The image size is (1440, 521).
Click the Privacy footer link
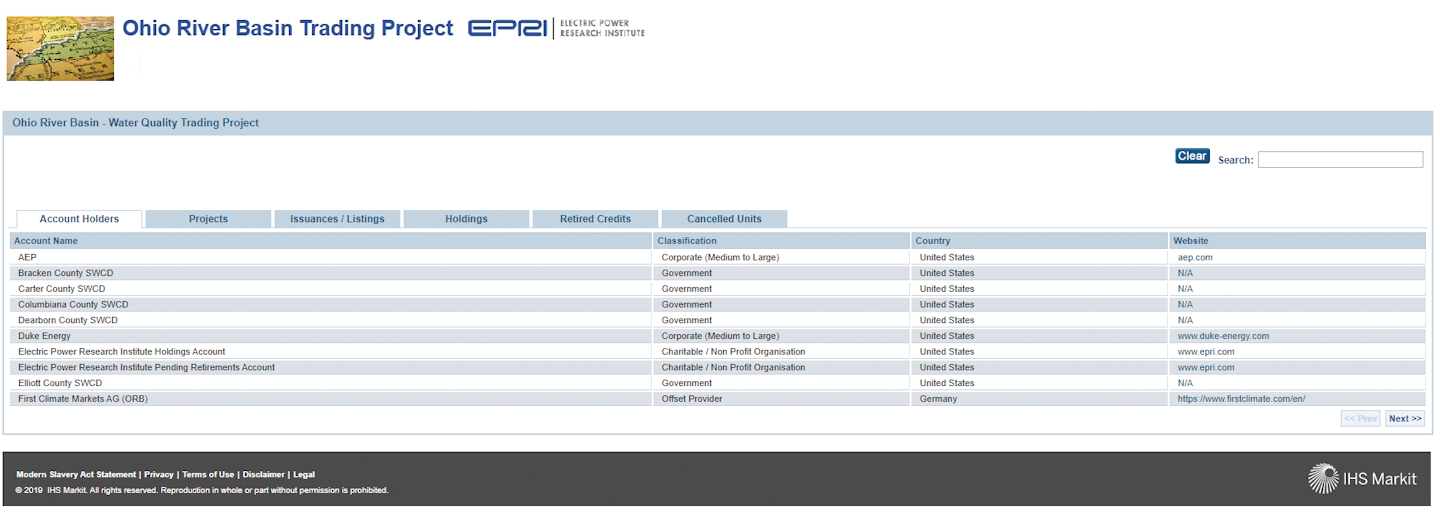coord(159,475)
